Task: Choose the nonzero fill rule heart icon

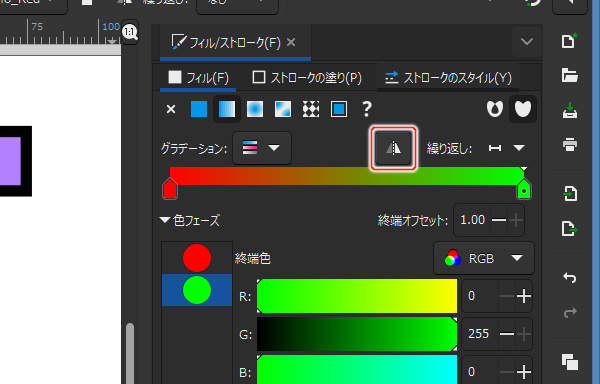Action: pyautogui.click(x=523, y=109)
